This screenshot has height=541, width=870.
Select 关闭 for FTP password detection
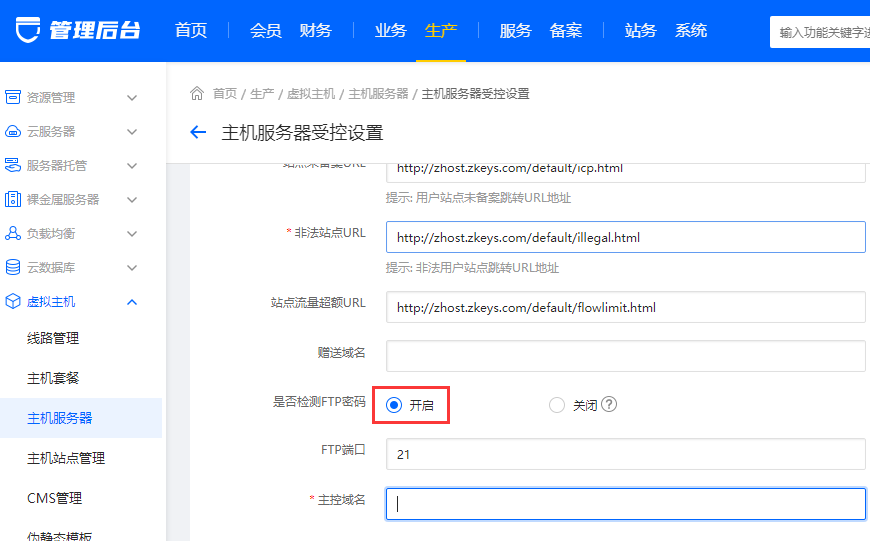pos(557,405)
